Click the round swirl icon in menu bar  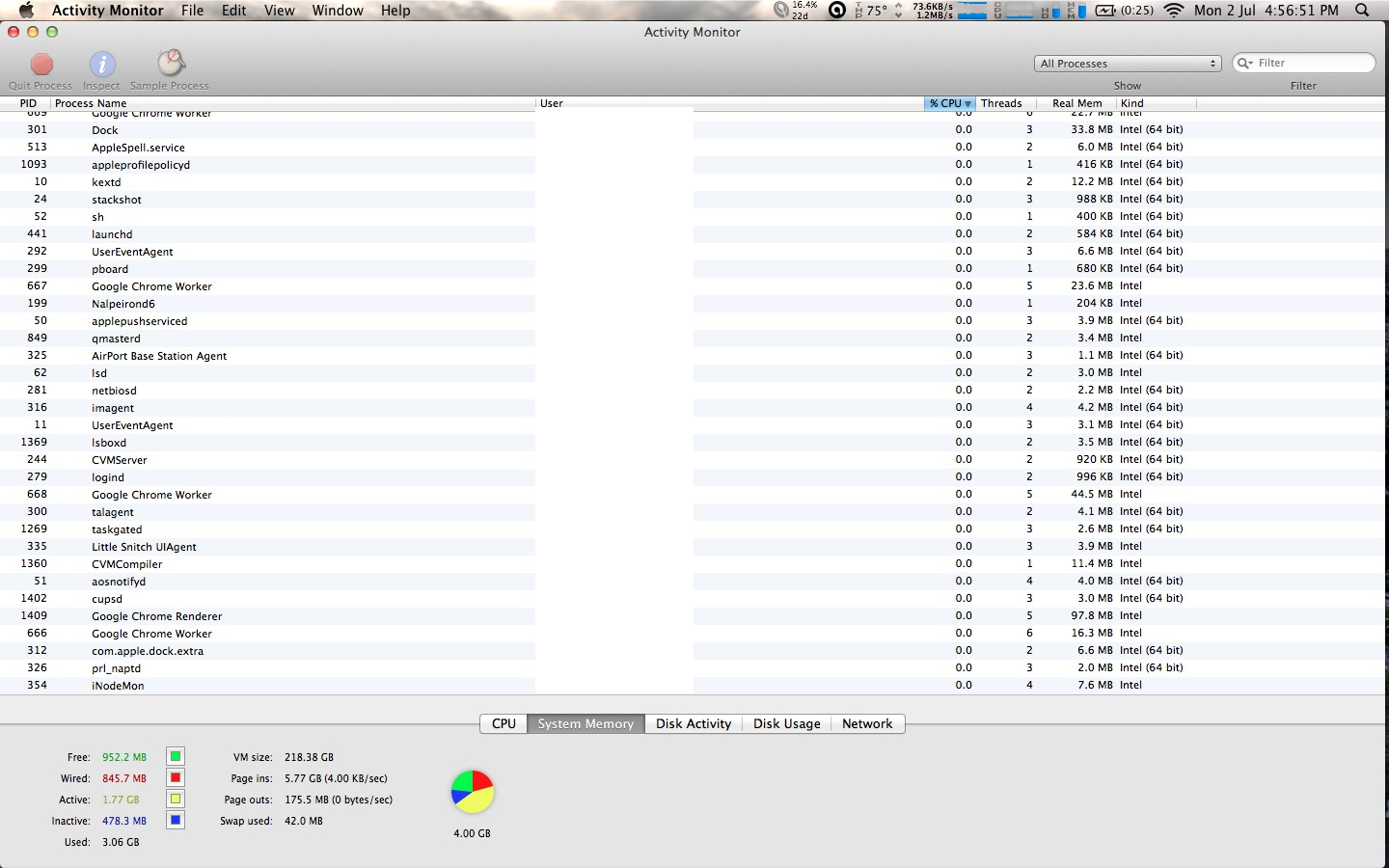(x=837, y=10)
